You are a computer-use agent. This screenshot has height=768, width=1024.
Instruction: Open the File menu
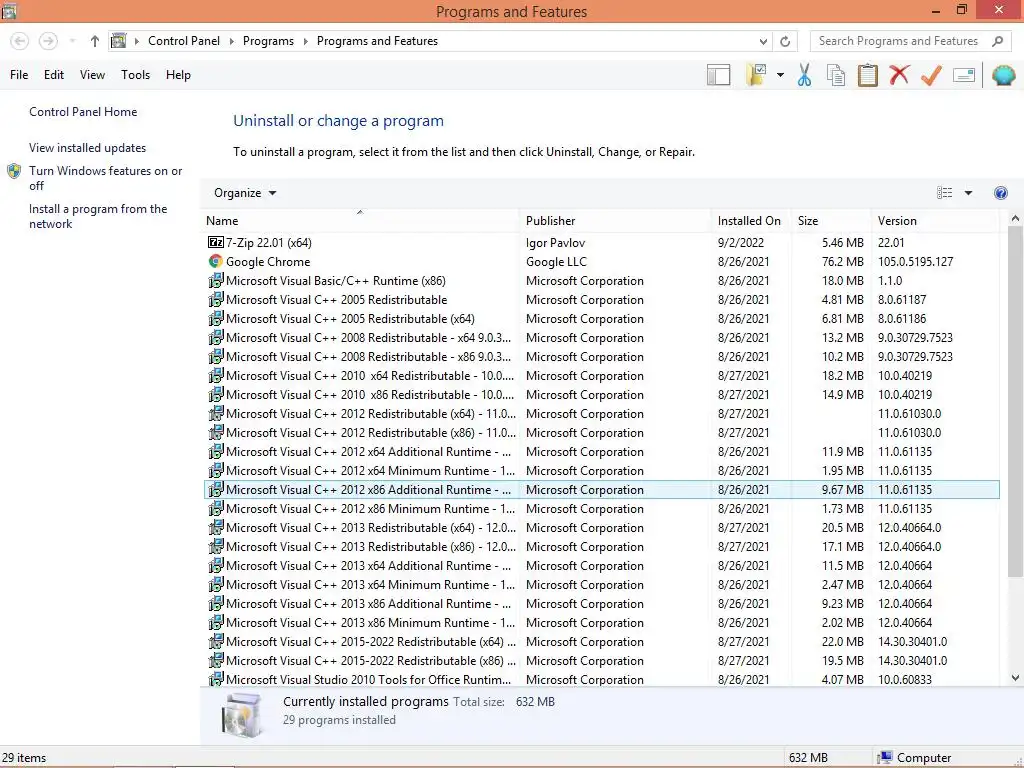[19, 75]
